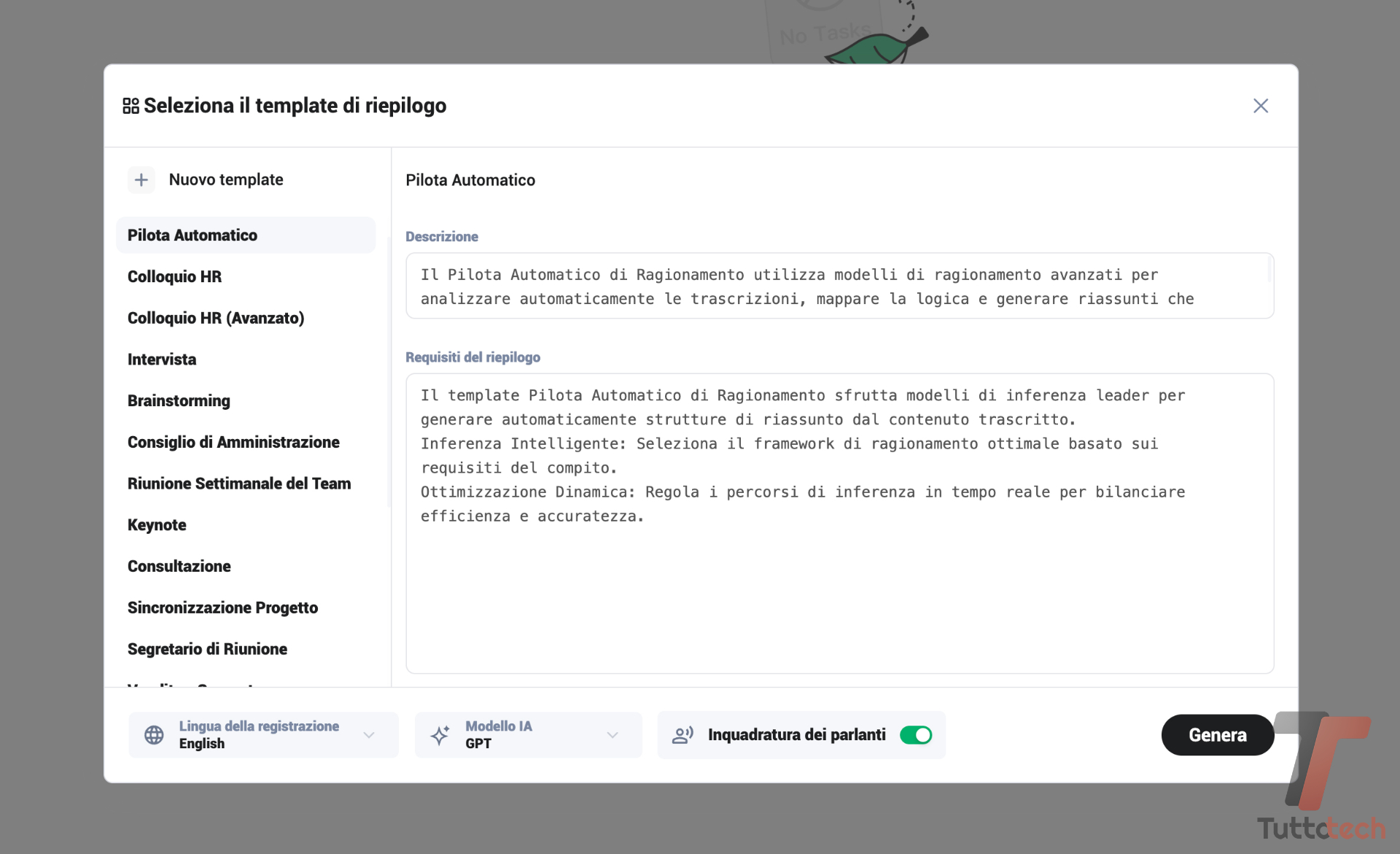1400x854 pixels.
Task: Select Colloquio HR (Avanzato) template
Action: coord(216,318)
